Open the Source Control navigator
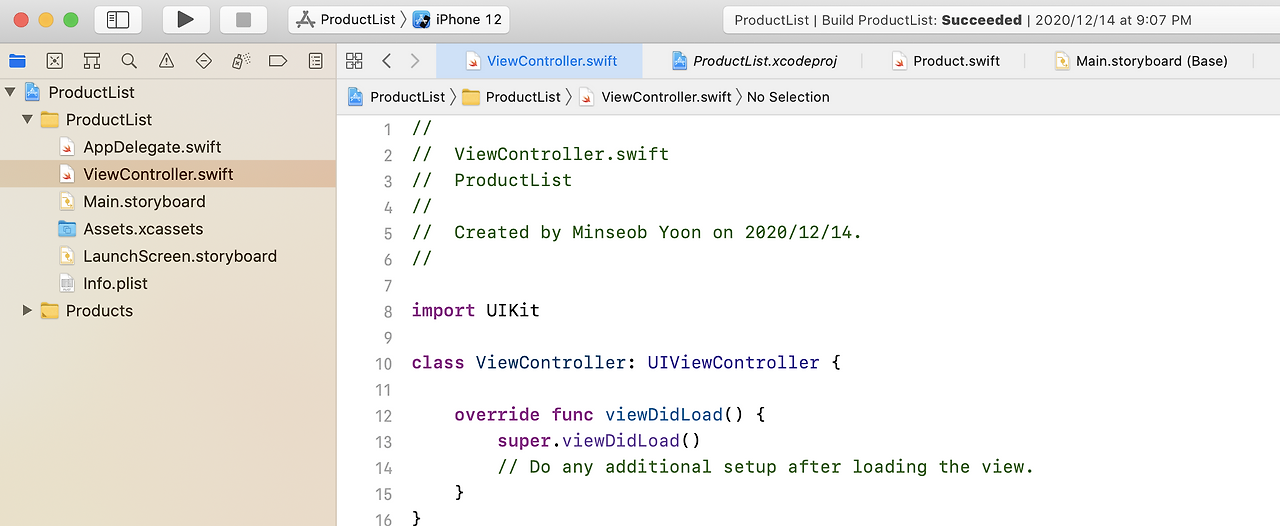 [54, 61]
